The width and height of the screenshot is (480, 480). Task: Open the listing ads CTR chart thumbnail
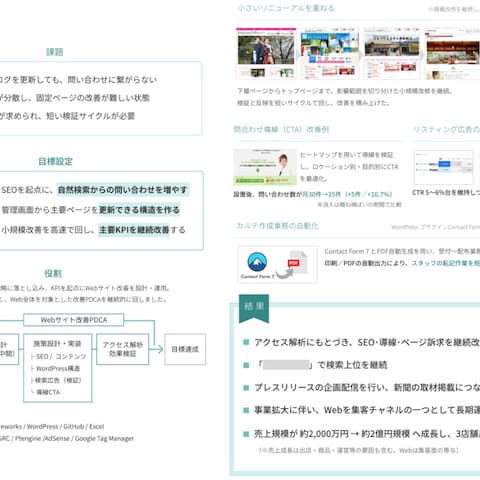click(x=444, y=167)
